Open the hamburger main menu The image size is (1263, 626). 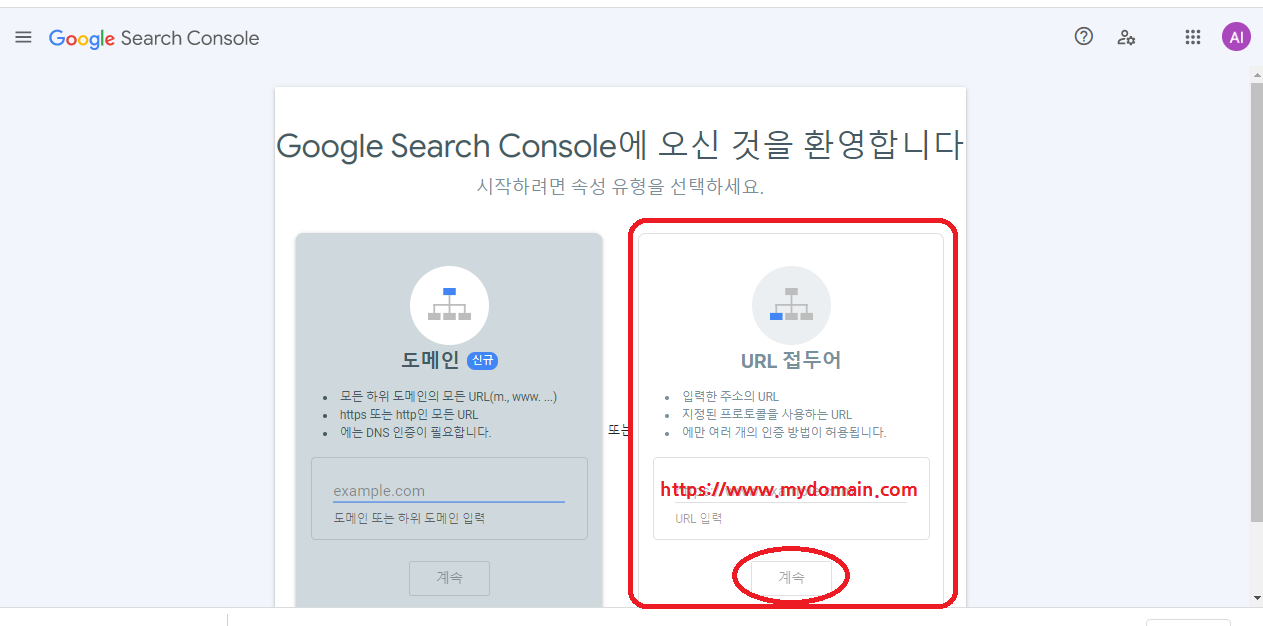pyautogui.click(x=24, y=38)
